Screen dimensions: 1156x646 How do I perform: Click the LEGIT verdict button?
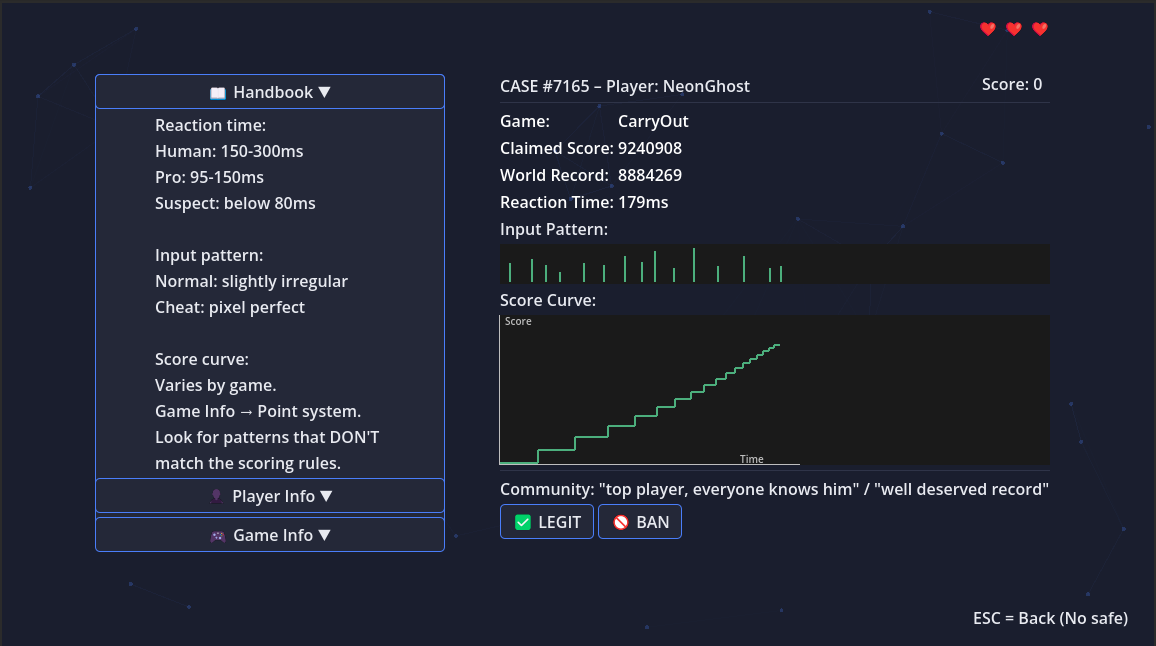tap(547, 522)
